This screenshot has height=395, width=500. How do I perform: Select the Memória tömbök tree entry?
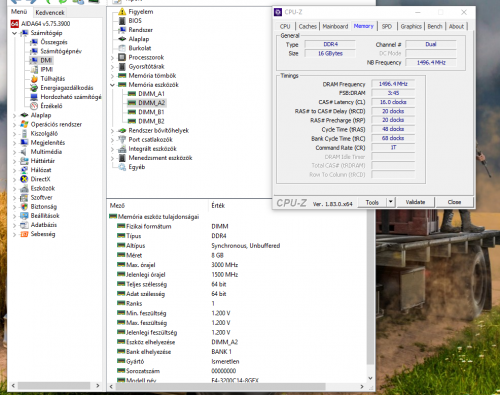point(152,76)
